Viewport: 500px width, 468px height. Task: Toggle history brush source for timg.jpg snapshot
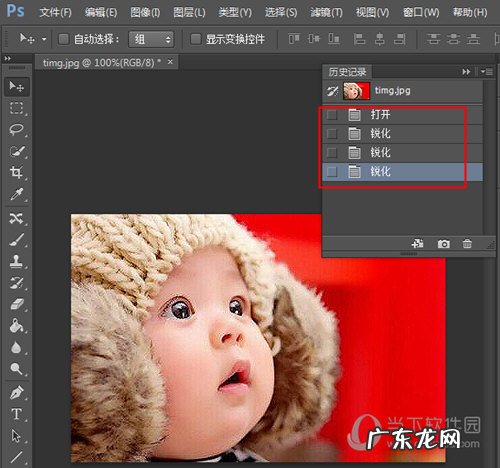[332, 91]
